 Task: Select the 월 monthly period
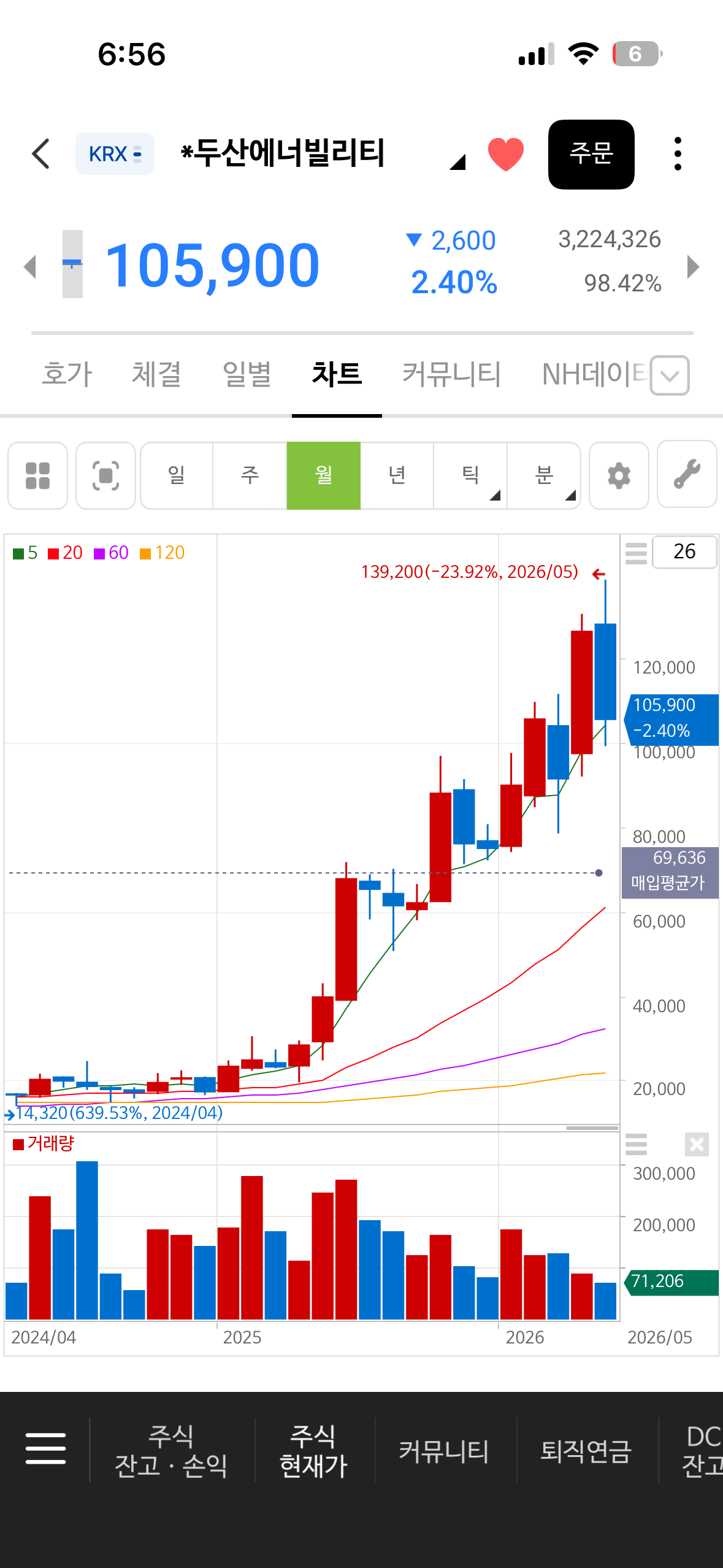(324, 475)
